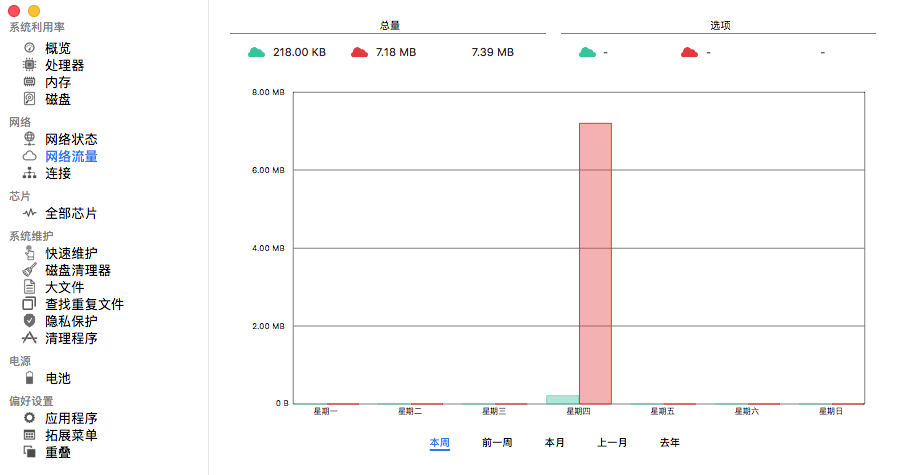
Task: Switch to the 上一月 last-month tab
Action: point(612,443)
